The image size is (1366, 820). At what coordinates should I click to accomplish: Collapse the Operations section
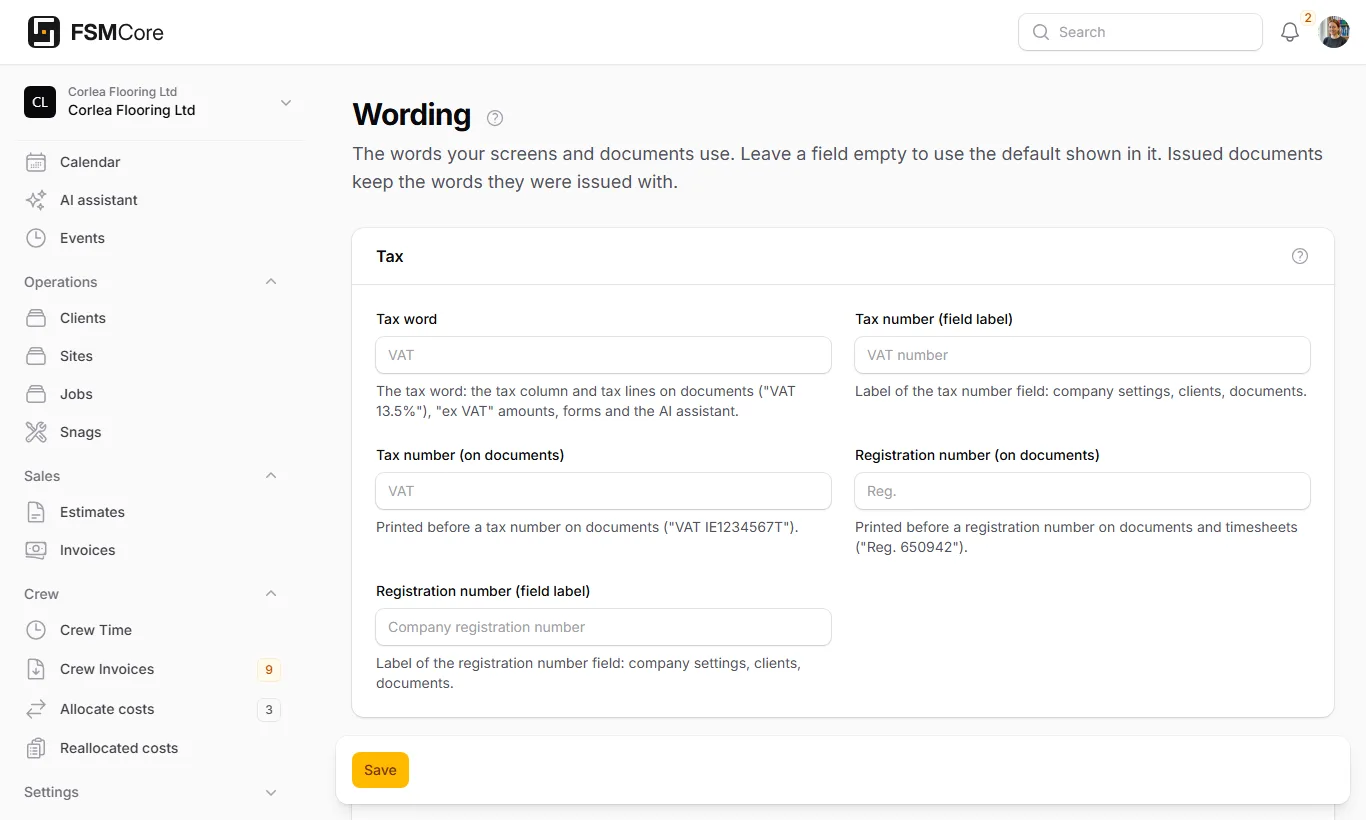coord(271,282)
